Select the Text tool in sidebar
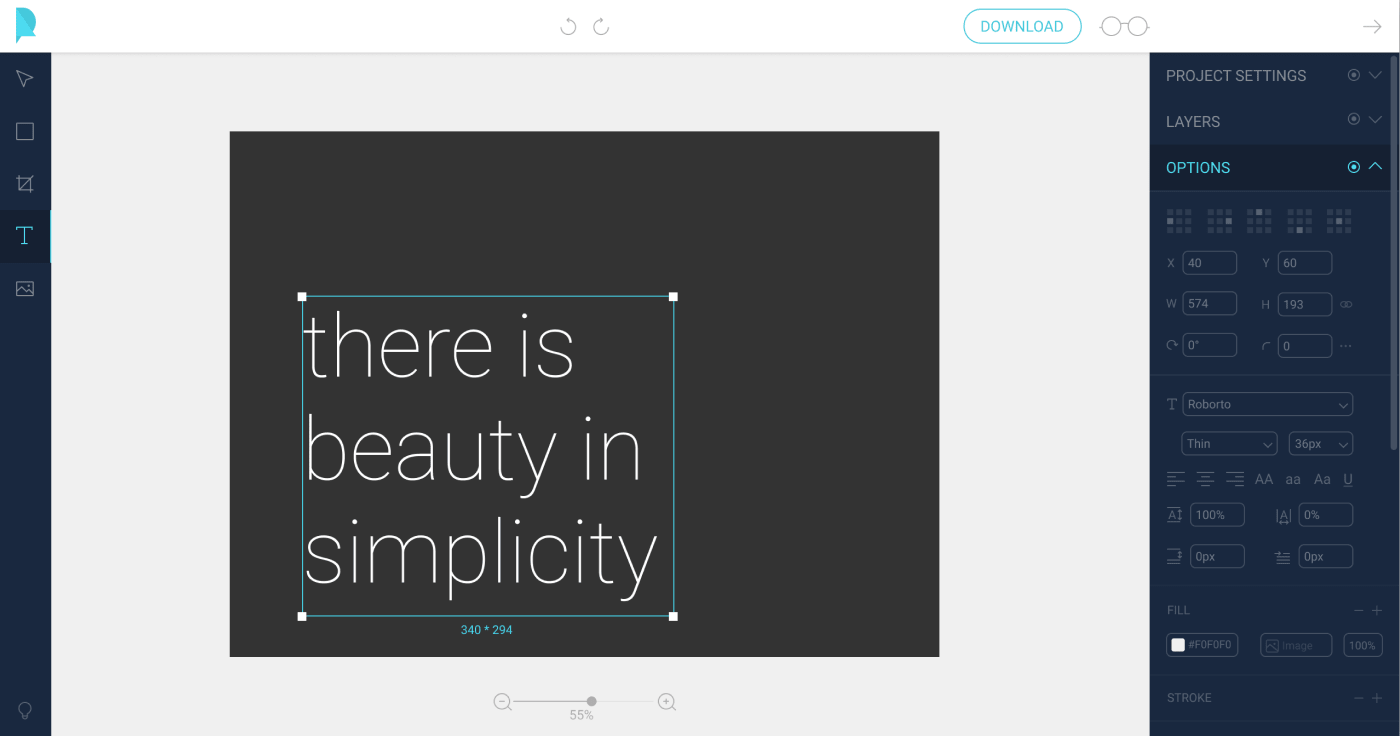This screenshot has height=736, width=1400. [x=25, y=236]
